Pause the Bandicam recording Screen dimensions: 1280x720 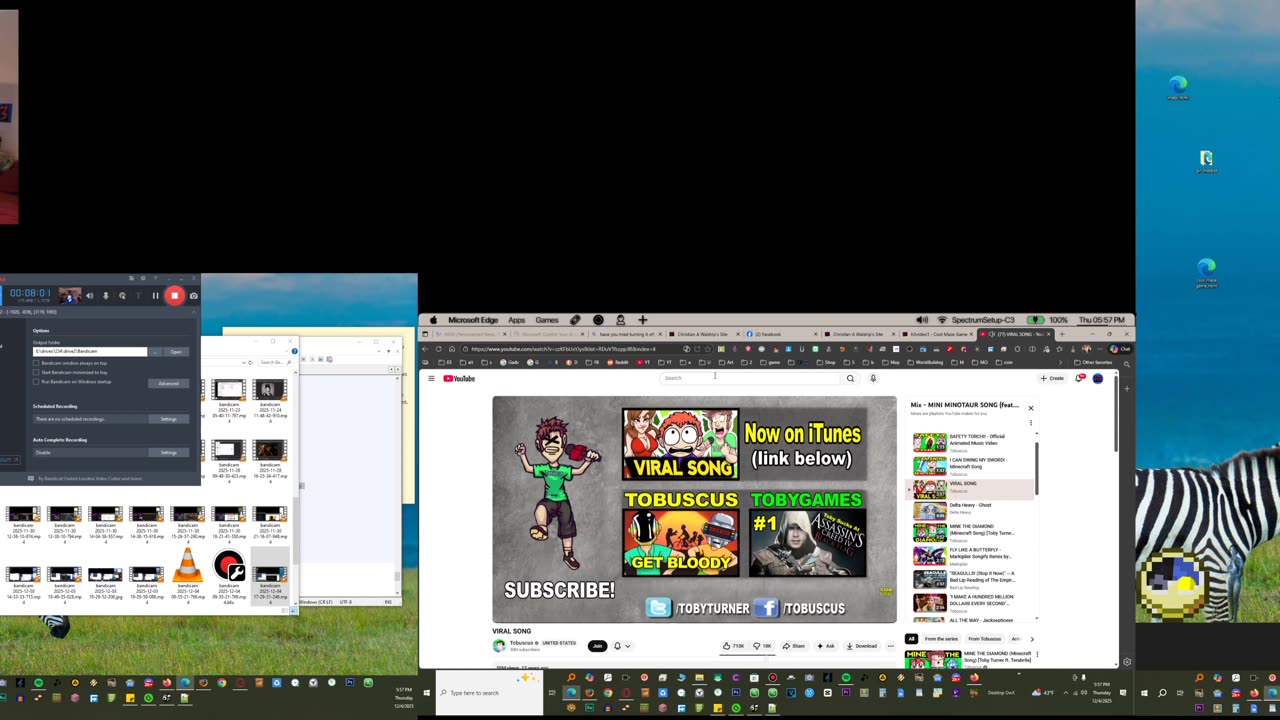(155, 296)
